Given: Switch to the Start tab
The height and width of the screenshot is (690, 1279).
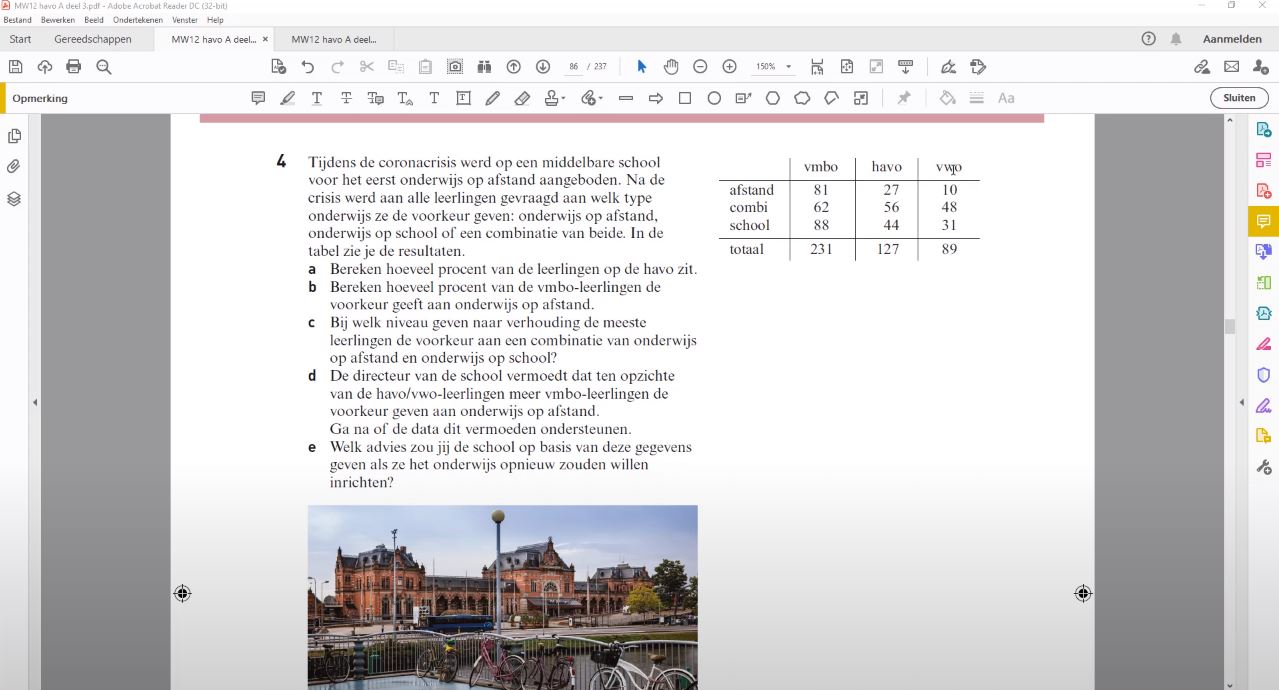Looking at the screenshot, I should (20, 39).
